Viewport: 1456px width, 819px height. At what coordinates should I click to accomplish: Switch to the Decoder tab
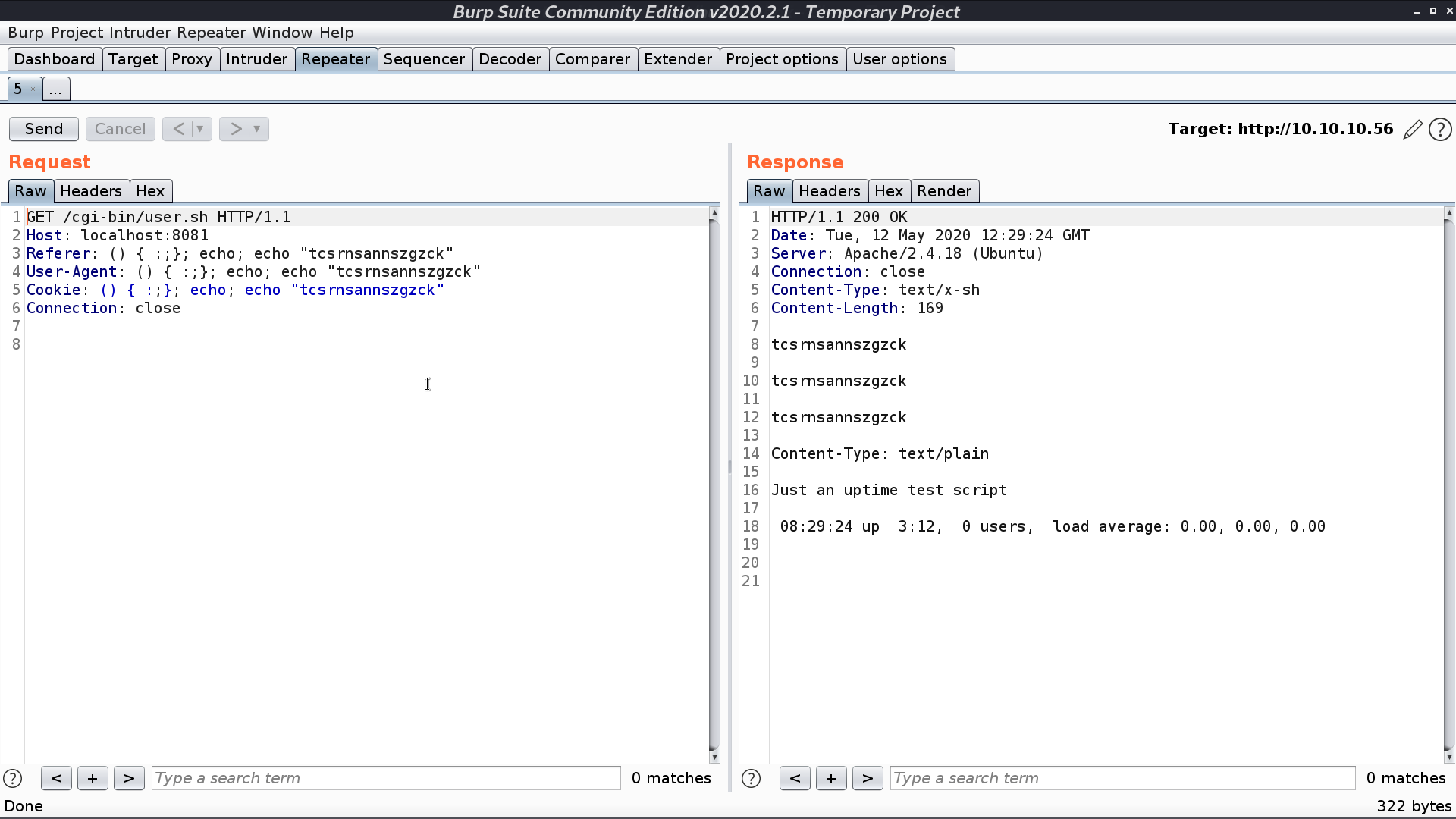[x=510, y=59]
